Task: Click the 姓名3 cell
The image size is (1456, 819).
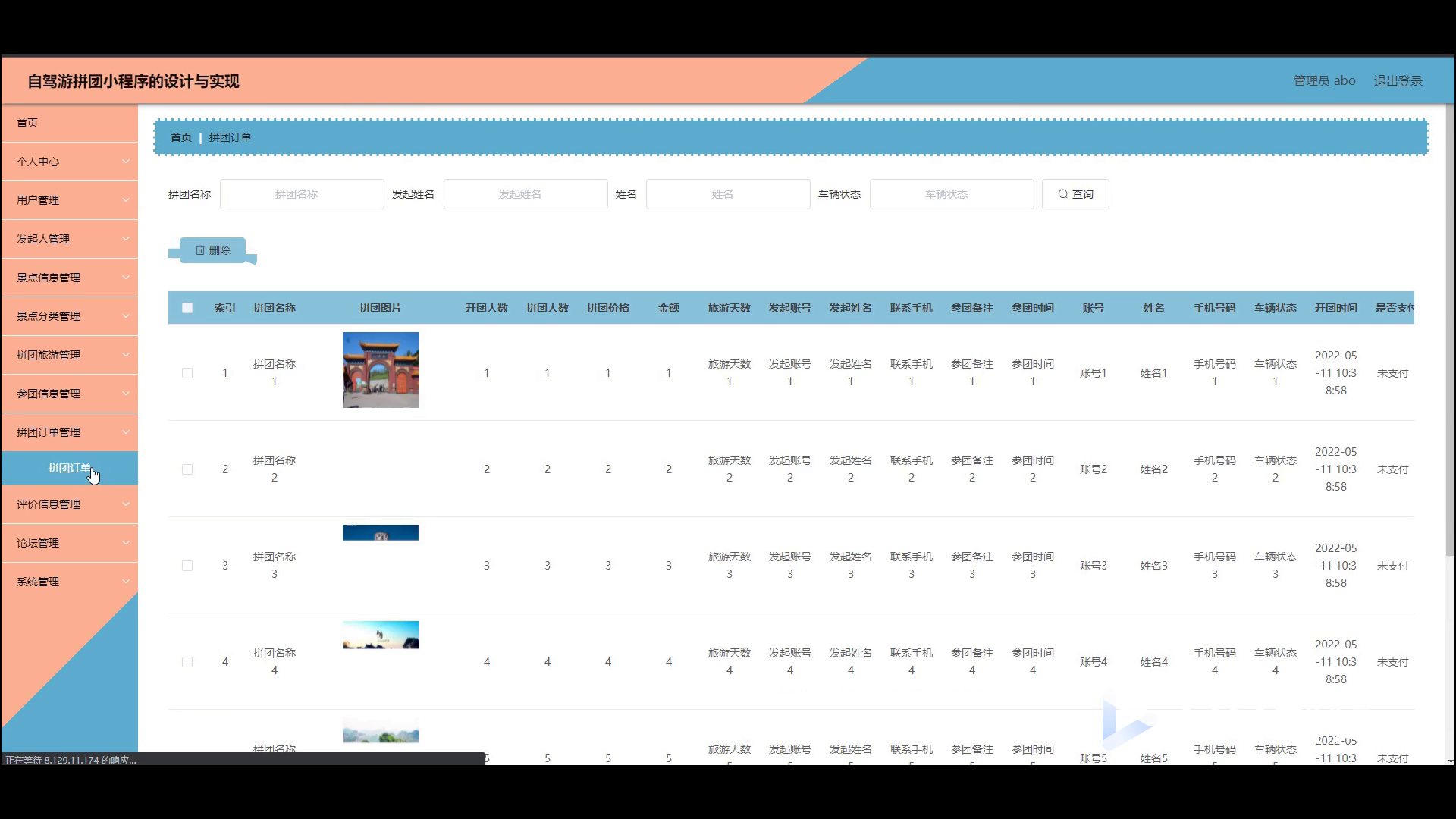Action: coord(1154,566)
